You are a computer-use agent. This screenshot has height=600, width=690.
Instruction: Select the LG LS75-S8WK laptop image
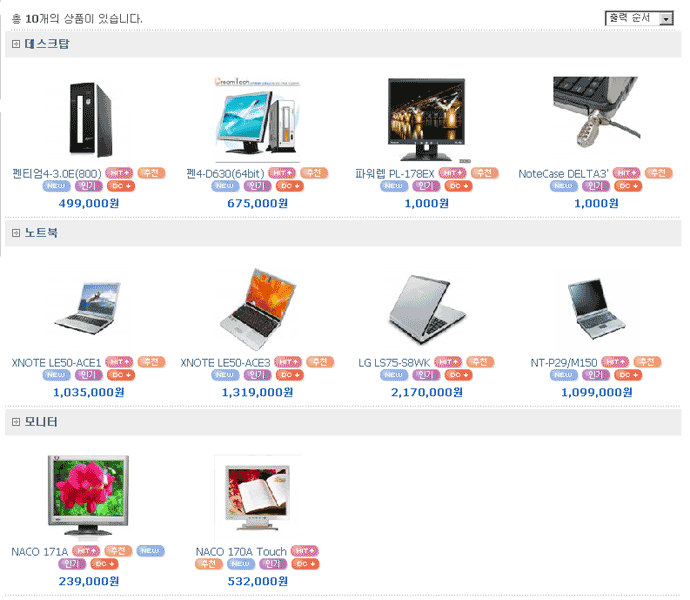(x=426, y=309)
